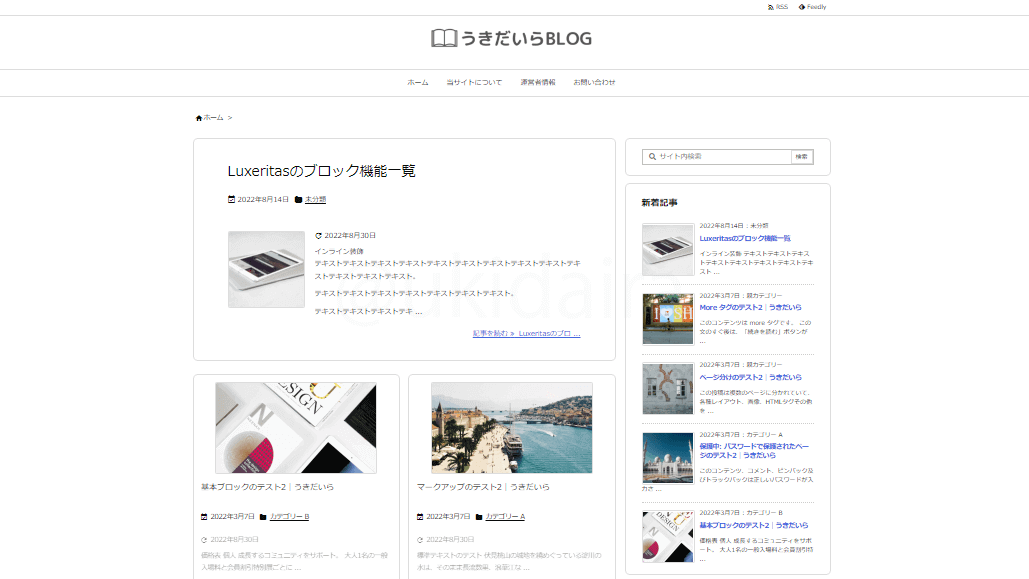Click the thumbnail beside ページ分けのテスト2
The height and width of the screenshot is (579, 1029).
pyautogui.click(x=668, y=389)
